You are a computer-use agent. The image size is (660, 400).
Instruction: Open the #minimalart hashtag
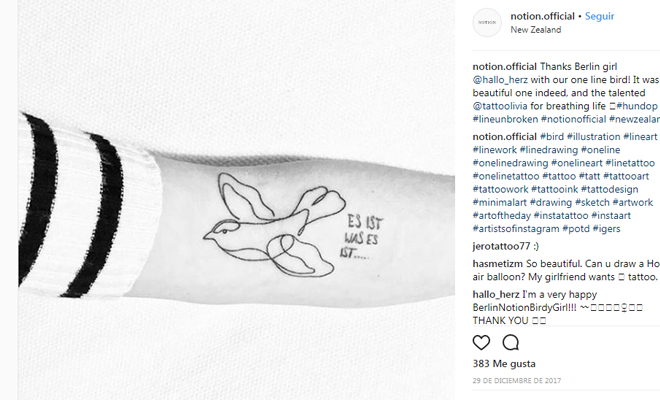click(500, 202)
